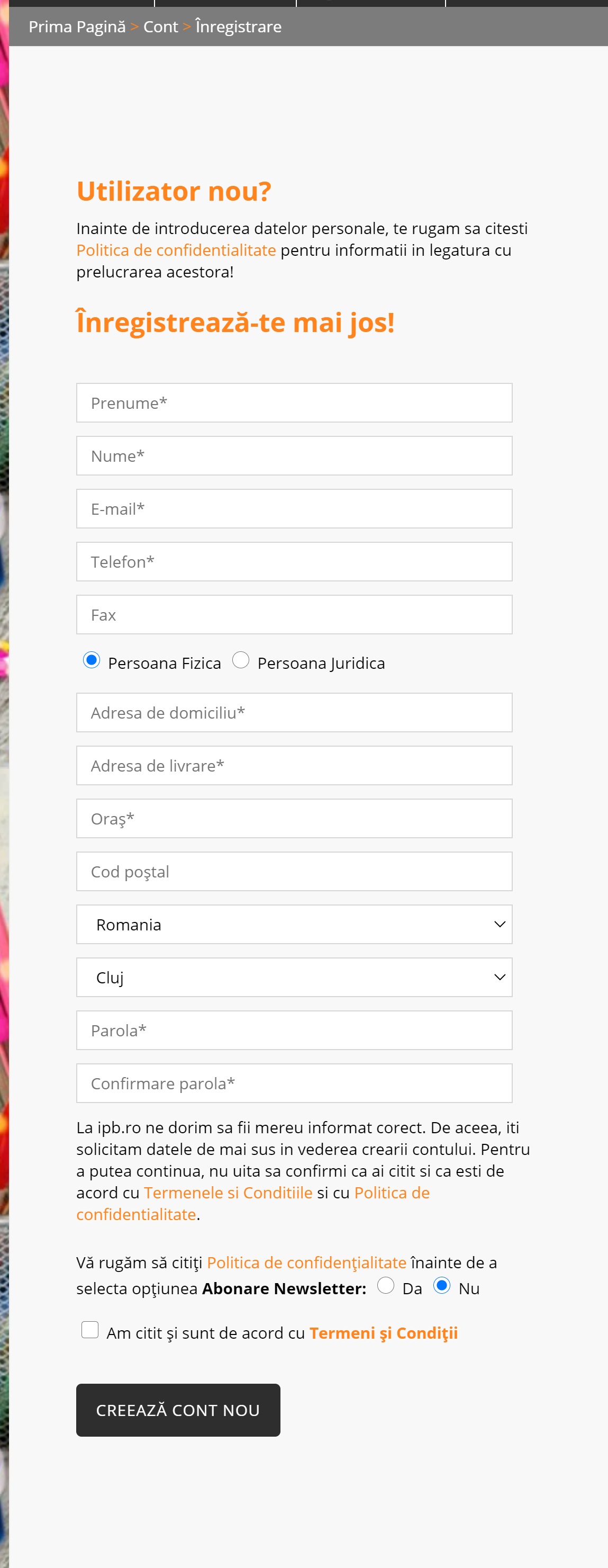The image size is (608, 1568).
Task: Focus the Prenume input field
Action: point(294,403)
